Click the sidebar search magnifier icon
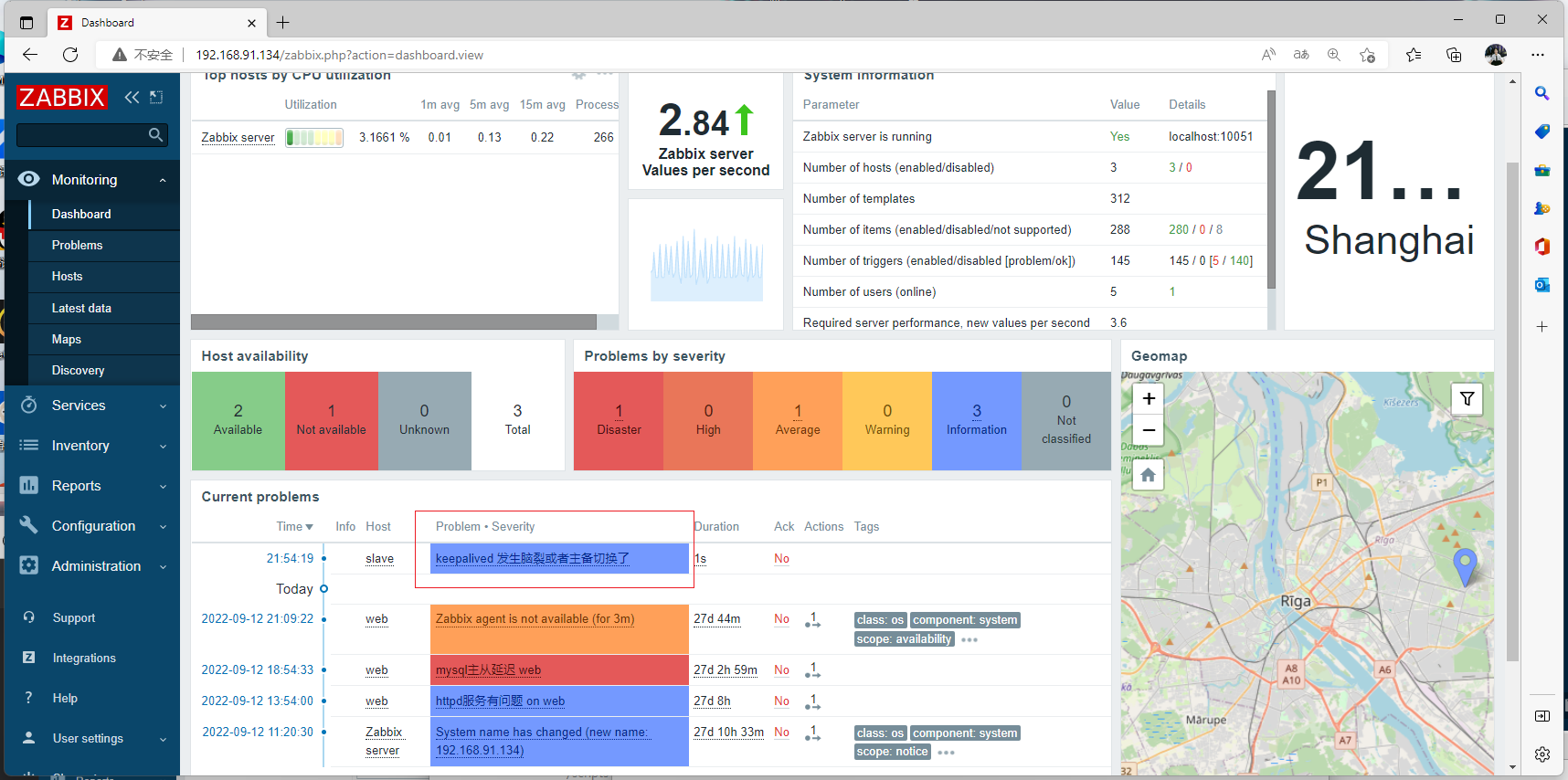1568x780 pixels. click(x=156, y=135)
